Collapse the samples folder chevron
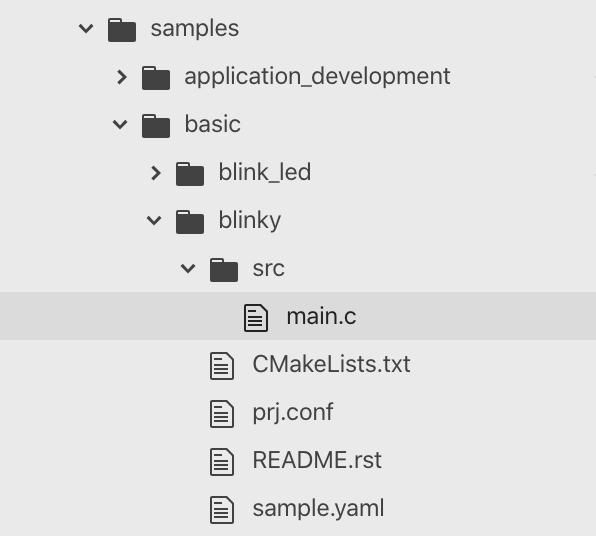The width and height of the screenshot is (596, 536). (x=86, y=29)
